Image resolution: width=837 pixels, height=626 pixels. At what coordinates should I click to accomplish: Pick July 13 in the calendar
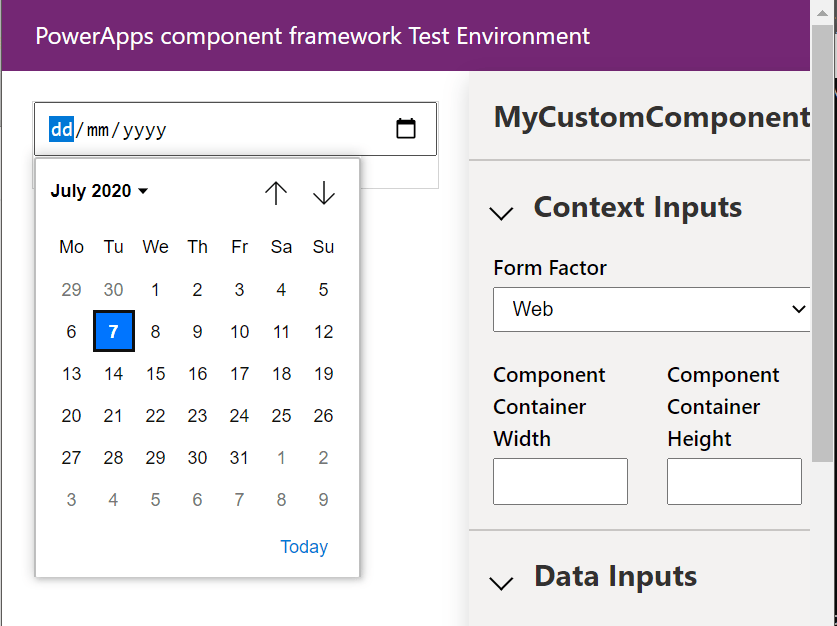(72, 374)
